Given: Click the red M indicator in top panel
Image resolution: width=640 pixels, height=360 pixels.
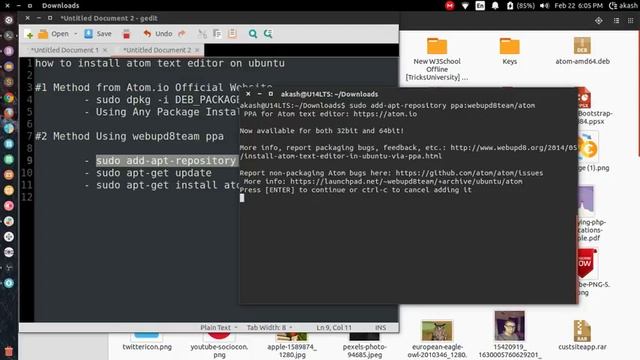Looking at the screenshot, I should pos(449,6).
